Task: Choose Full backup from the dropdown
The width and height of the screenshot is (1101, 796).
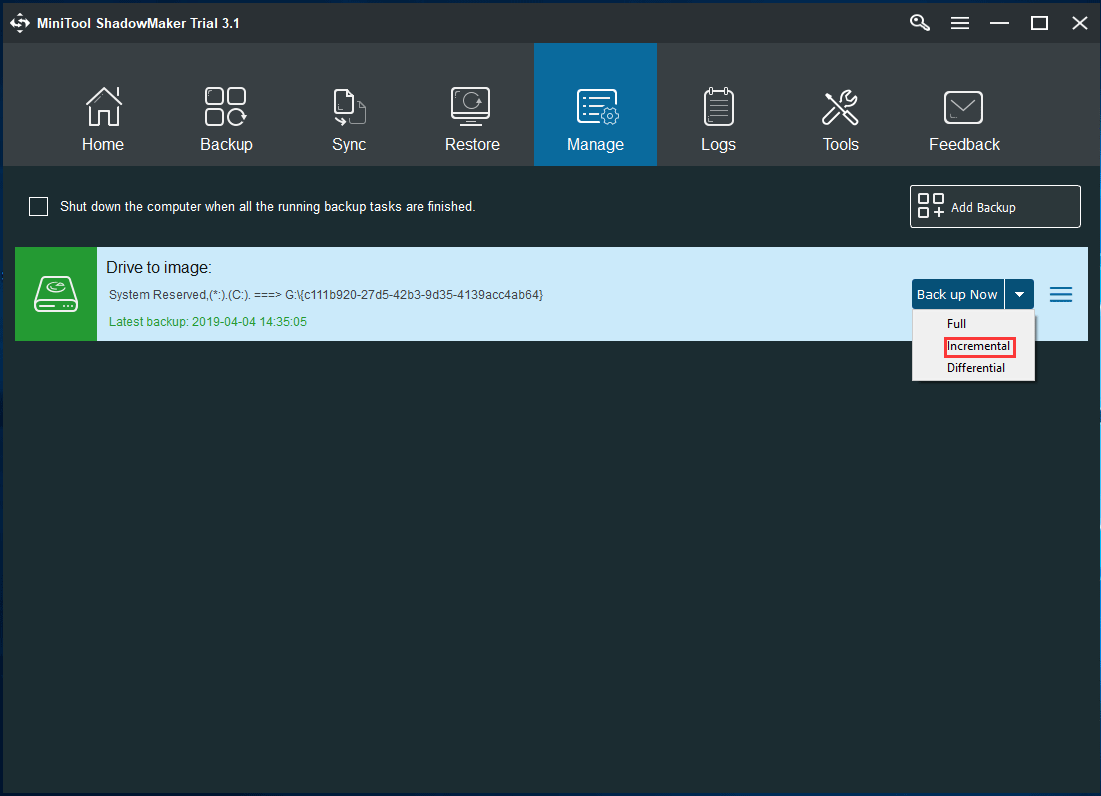Action: (956, 324)
